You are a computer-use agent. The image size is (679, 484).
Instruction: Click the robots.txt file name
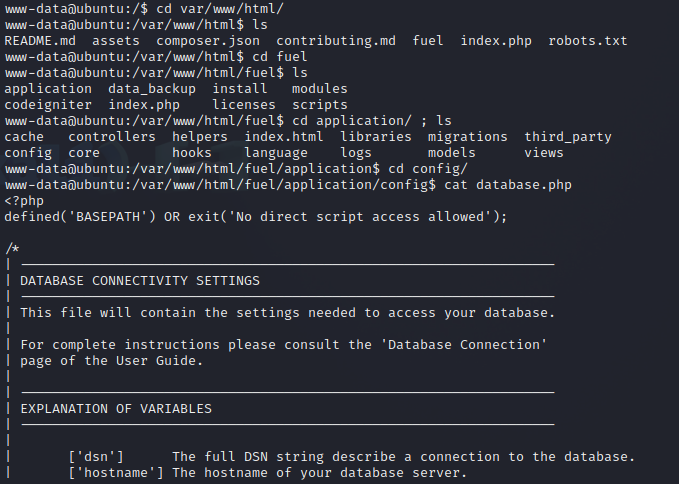(588, 41)
